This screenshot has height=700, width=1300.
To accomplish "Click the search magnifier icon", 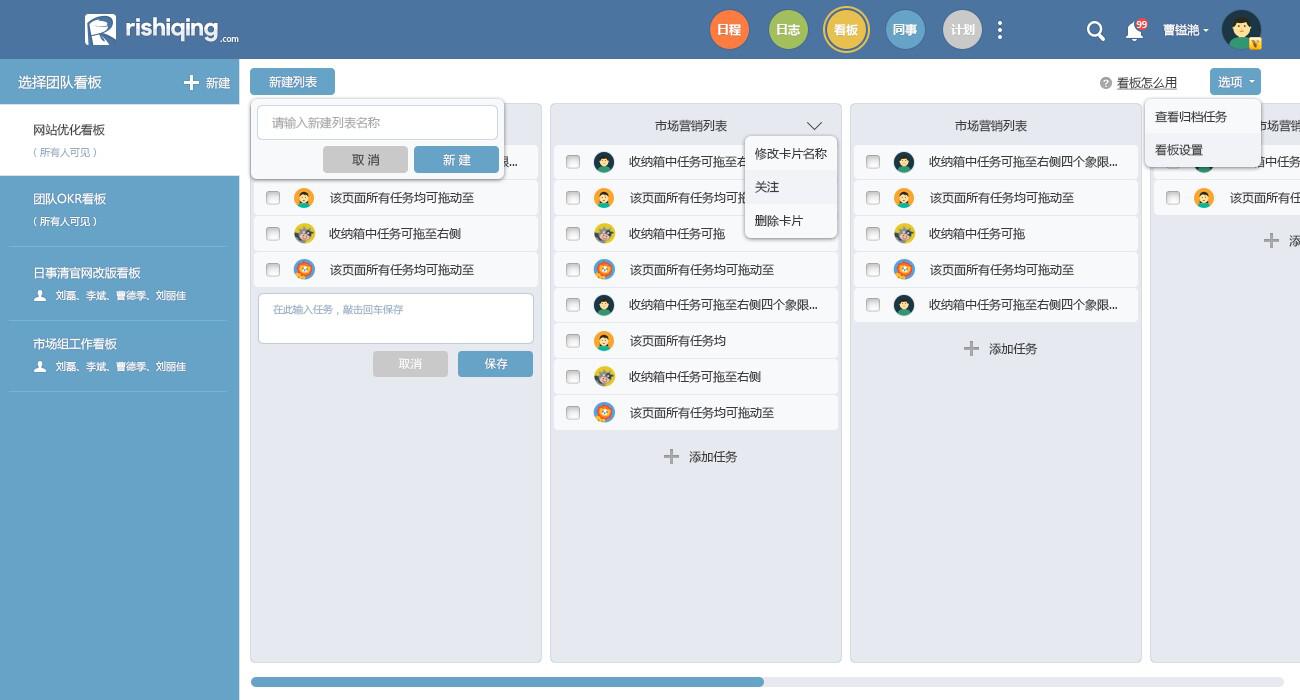I will 1096,31.
